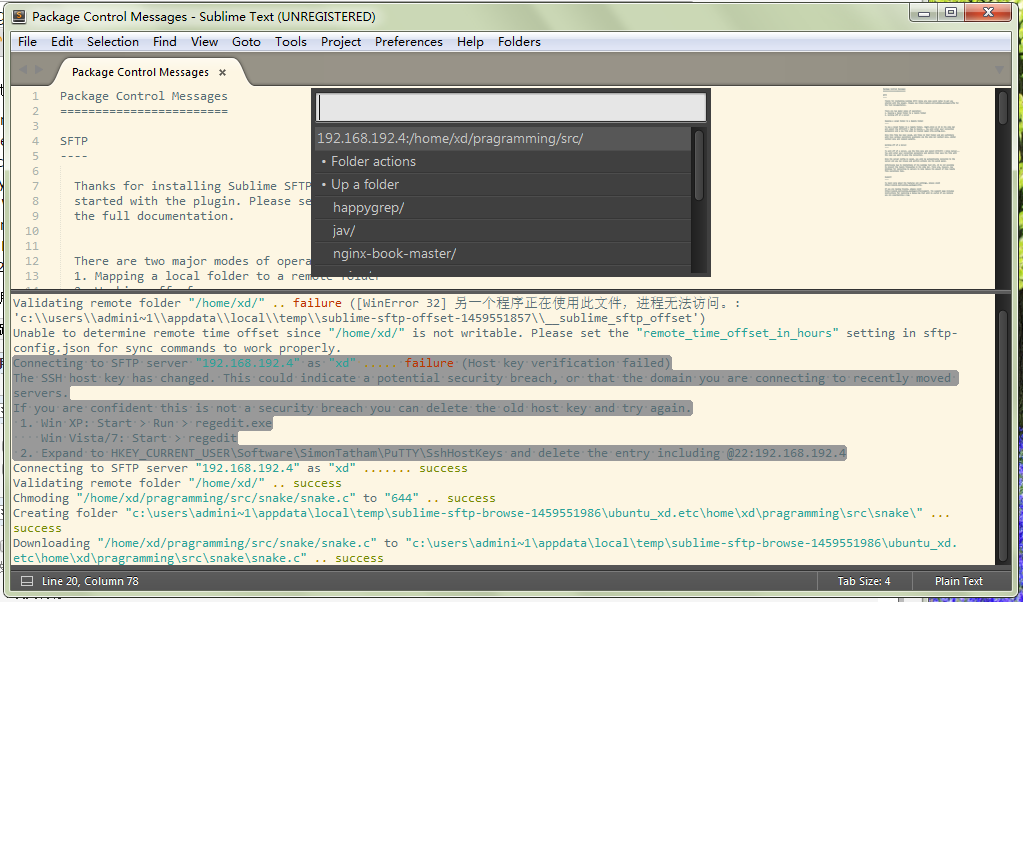1023x862 pixels.
Task: Open the Find menu
Action: click(164, 42)
